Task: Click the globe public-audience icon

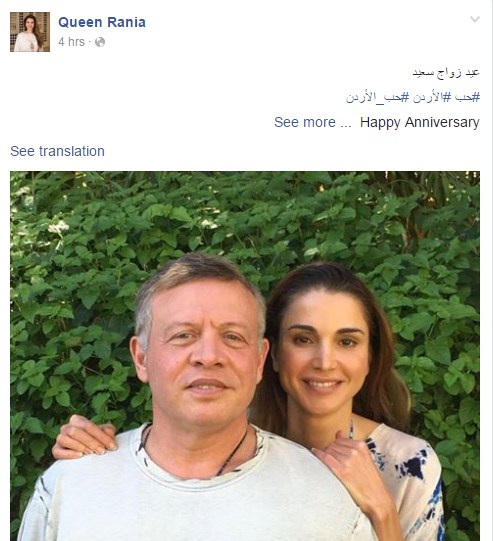Action: (x=100, y=42)
